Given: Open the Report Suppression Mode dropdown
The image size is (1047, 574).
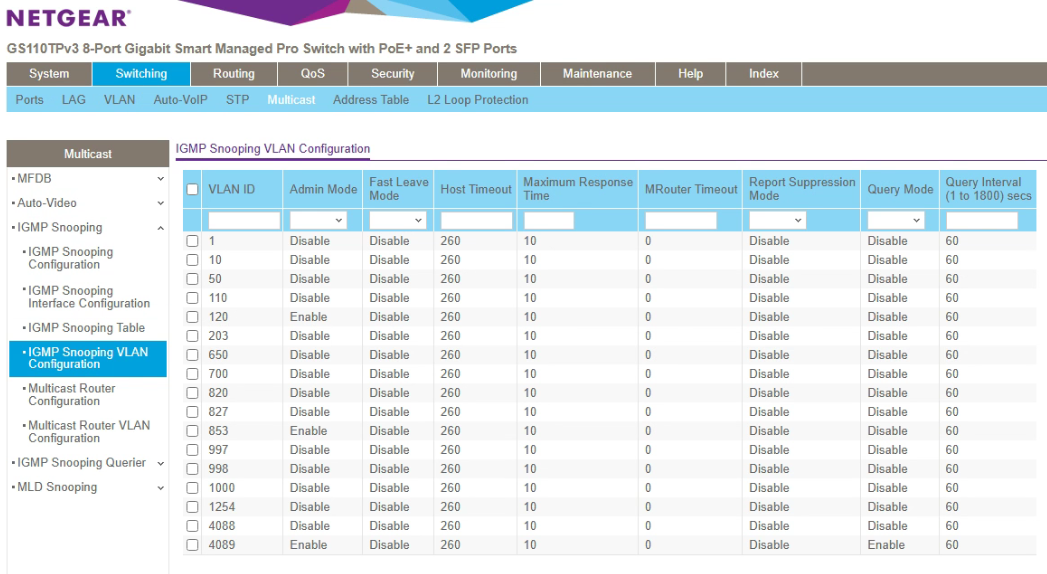Looking at the screenshot, I should [x=777, y=220].
